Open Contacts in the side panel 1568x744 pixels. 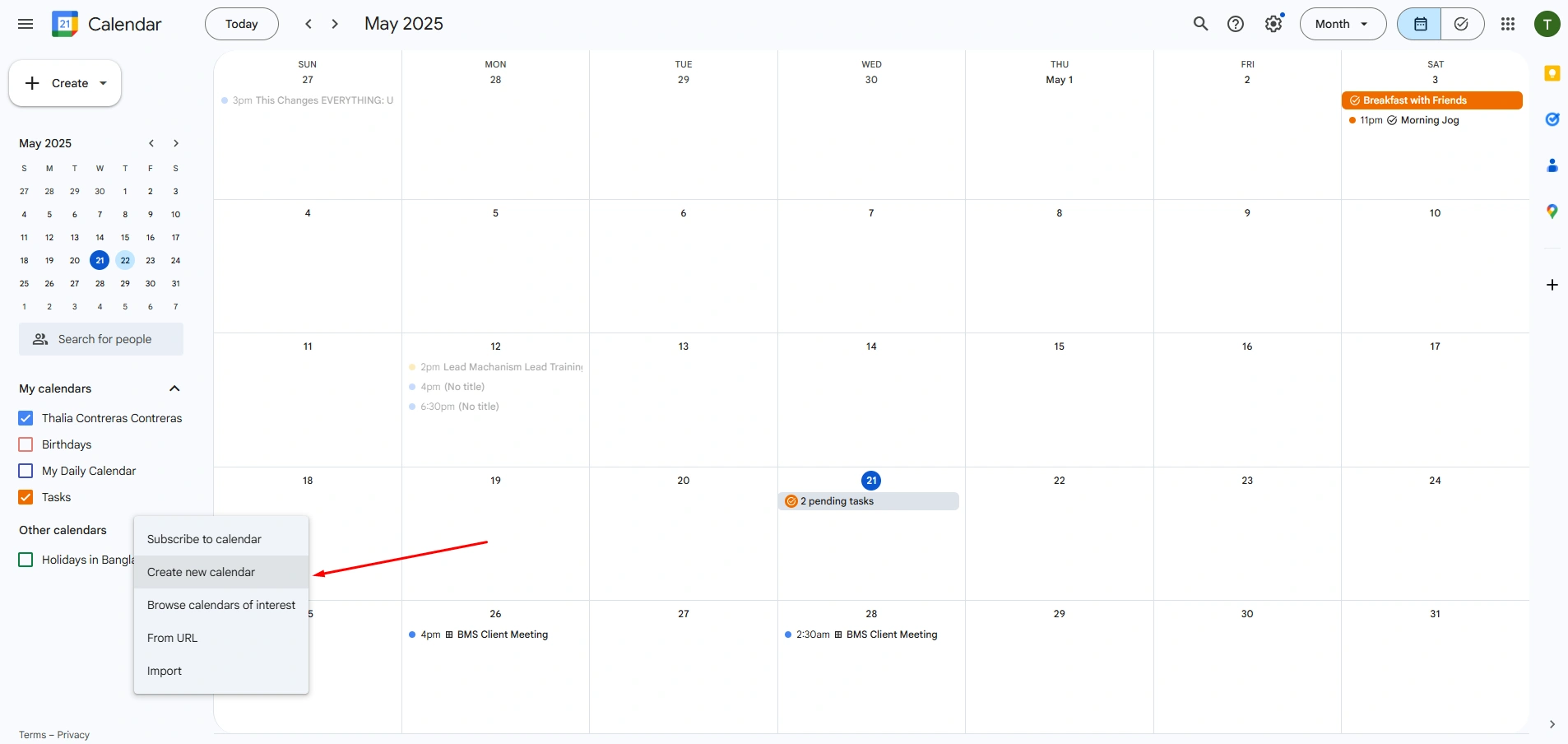[x=1552, y=165]
